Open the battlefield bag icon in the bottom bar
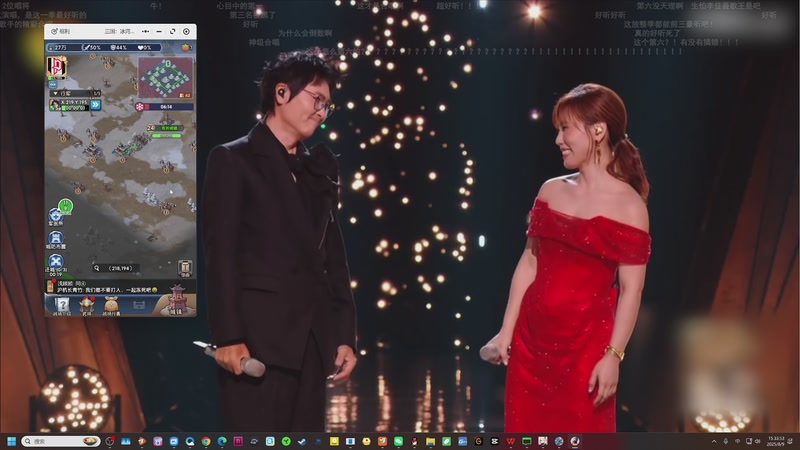Image resolution: width=800 pixels, height=450 pixels. [x=111, y=306]
